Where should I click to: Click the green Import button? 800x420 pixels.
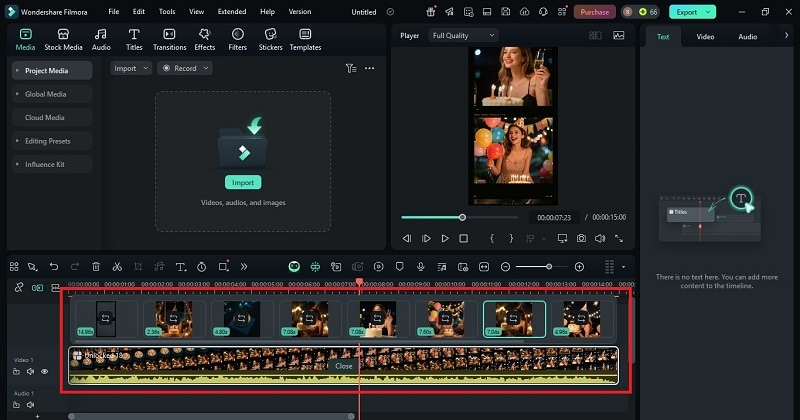(243, 182)
